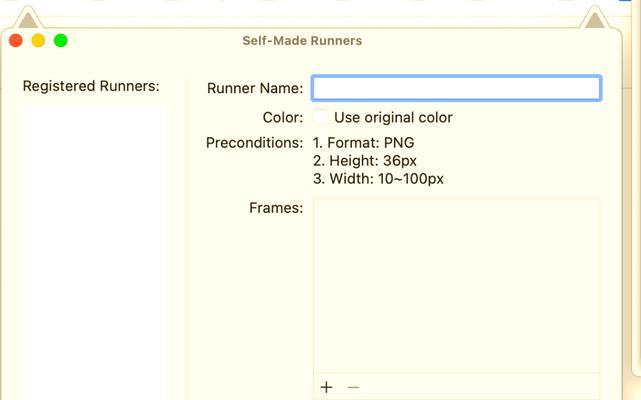Enable the Use original color checkbox
Screen dimensions: 641x400
pyautogui.click(x=320, y=117)
